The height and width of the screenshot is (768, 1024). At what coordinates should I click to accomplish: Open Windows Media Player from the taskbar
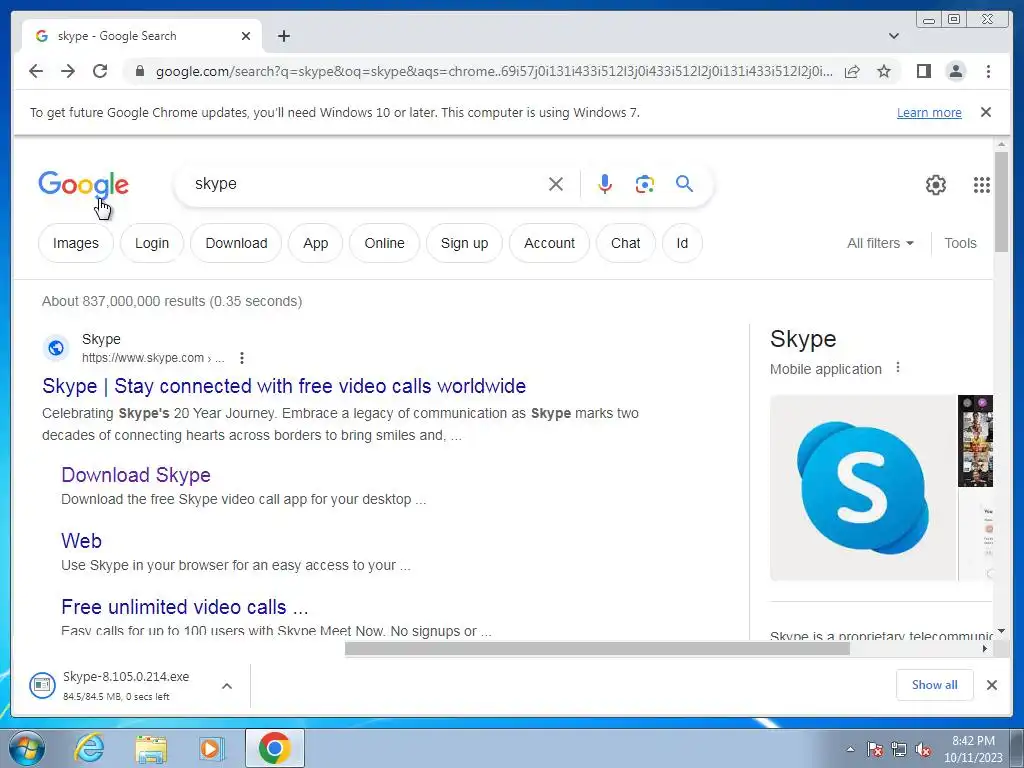[x=212, y=748]
